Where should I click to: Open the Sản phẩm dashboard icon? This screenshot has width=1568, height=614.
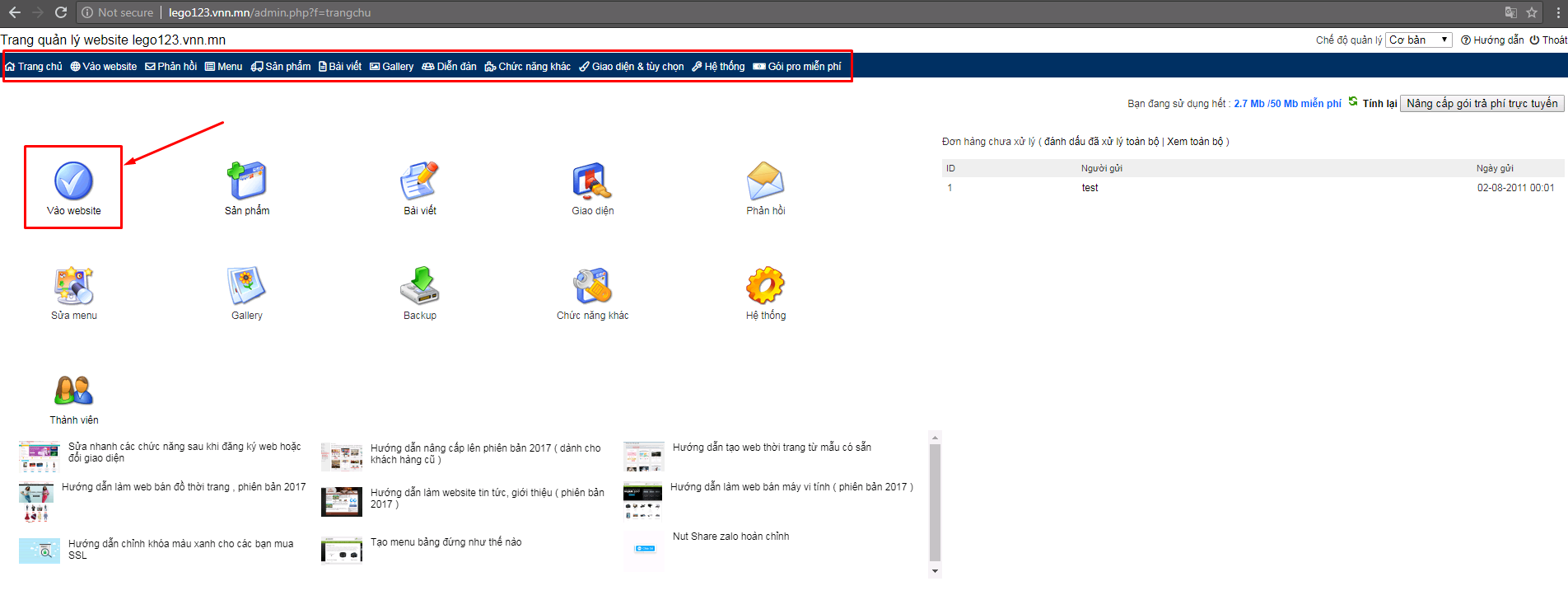pyautogui.click(x=247, y=180)
